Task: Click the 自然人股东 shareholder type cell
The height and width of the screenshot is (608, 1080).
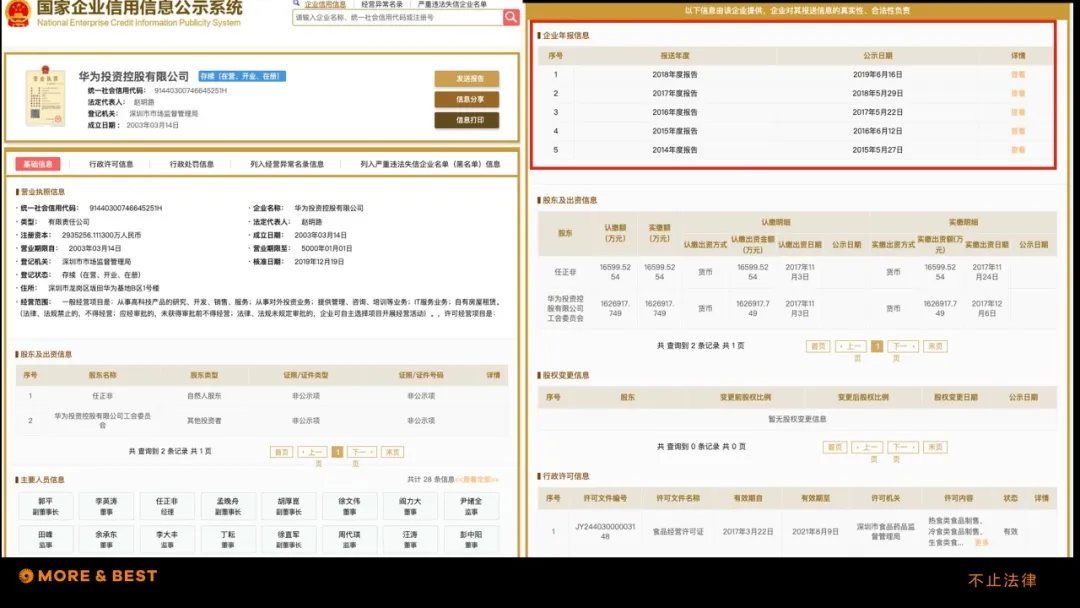Action: pos(204,396)
